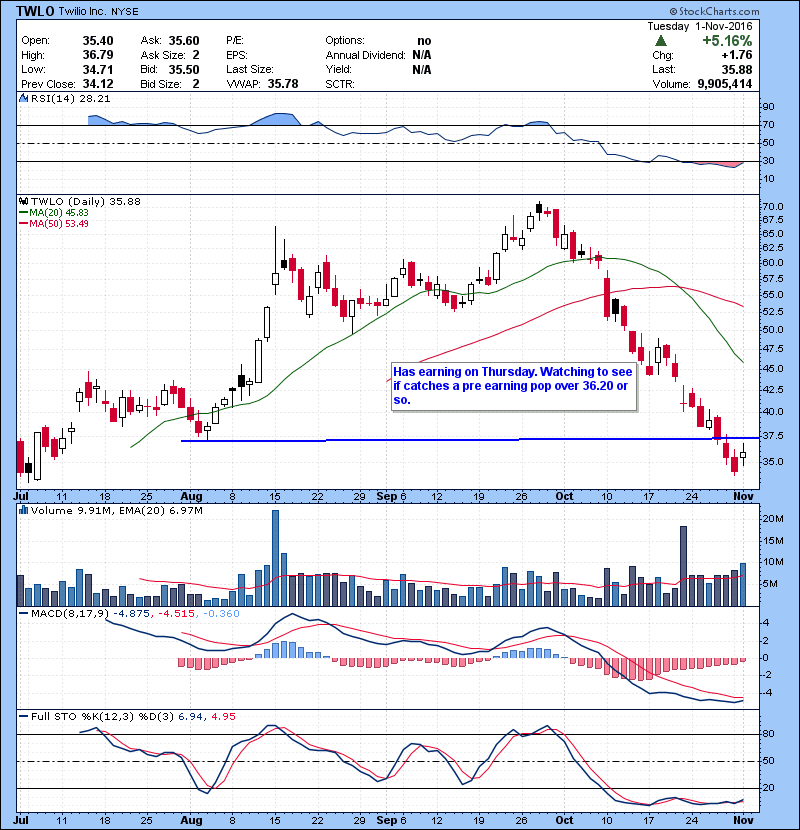Select the green MA(20) 45.83 legend entry
800x830 pixels.
pyautogui.click(x=54, y=212)
